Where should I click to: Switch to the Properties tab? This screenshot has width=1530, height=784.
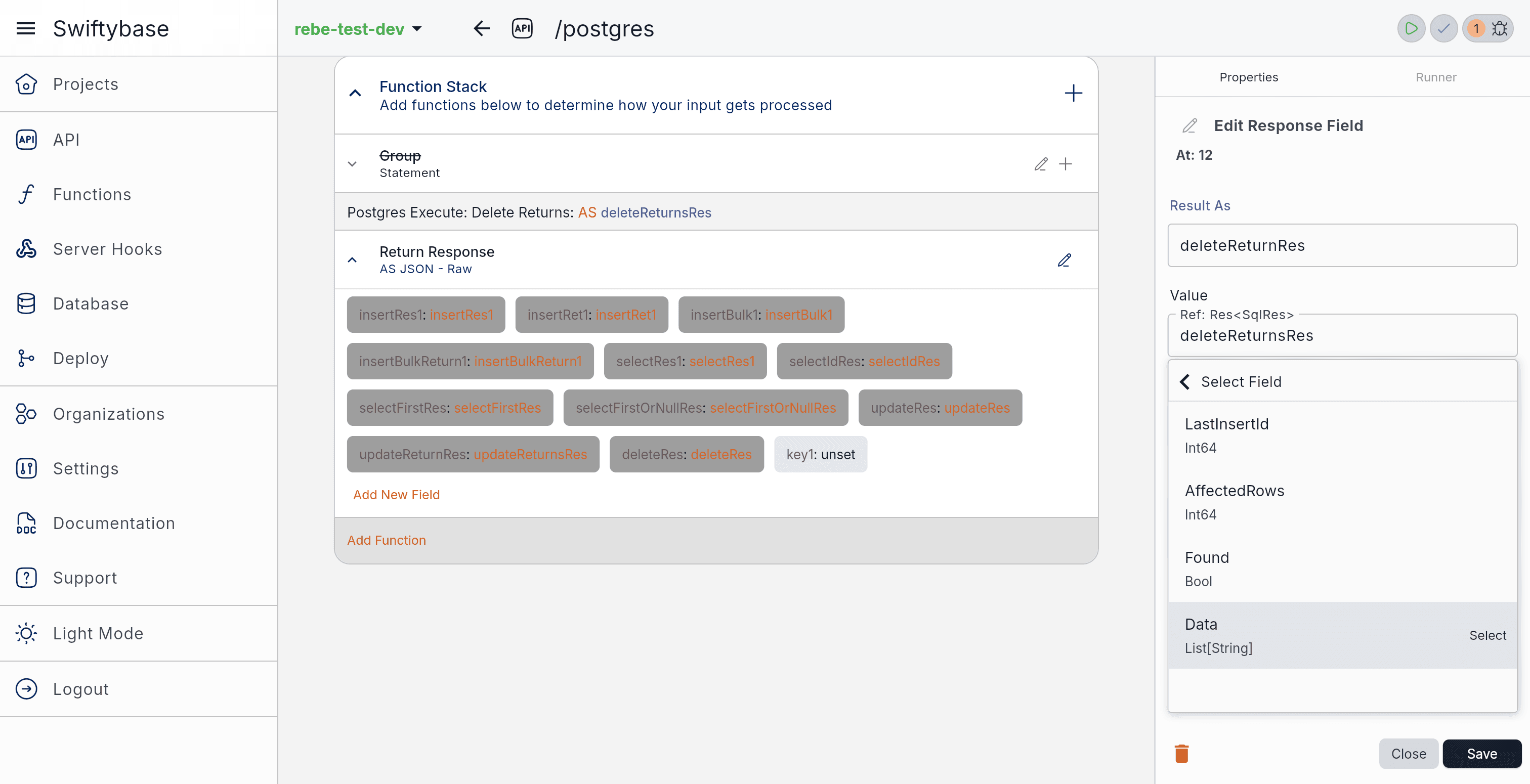tap(1249, 77)
